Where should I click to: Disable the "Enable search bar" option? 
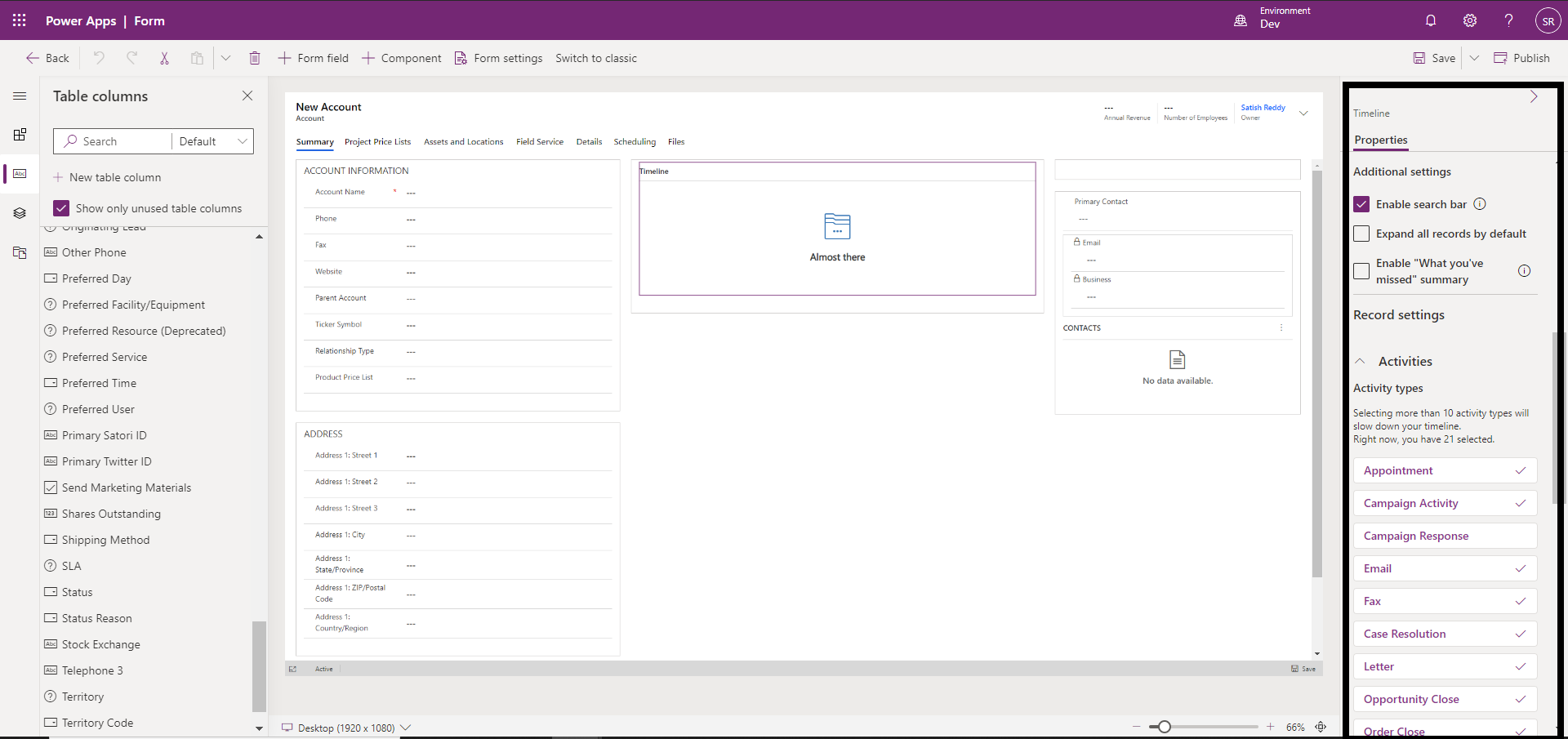[1361, 204]
